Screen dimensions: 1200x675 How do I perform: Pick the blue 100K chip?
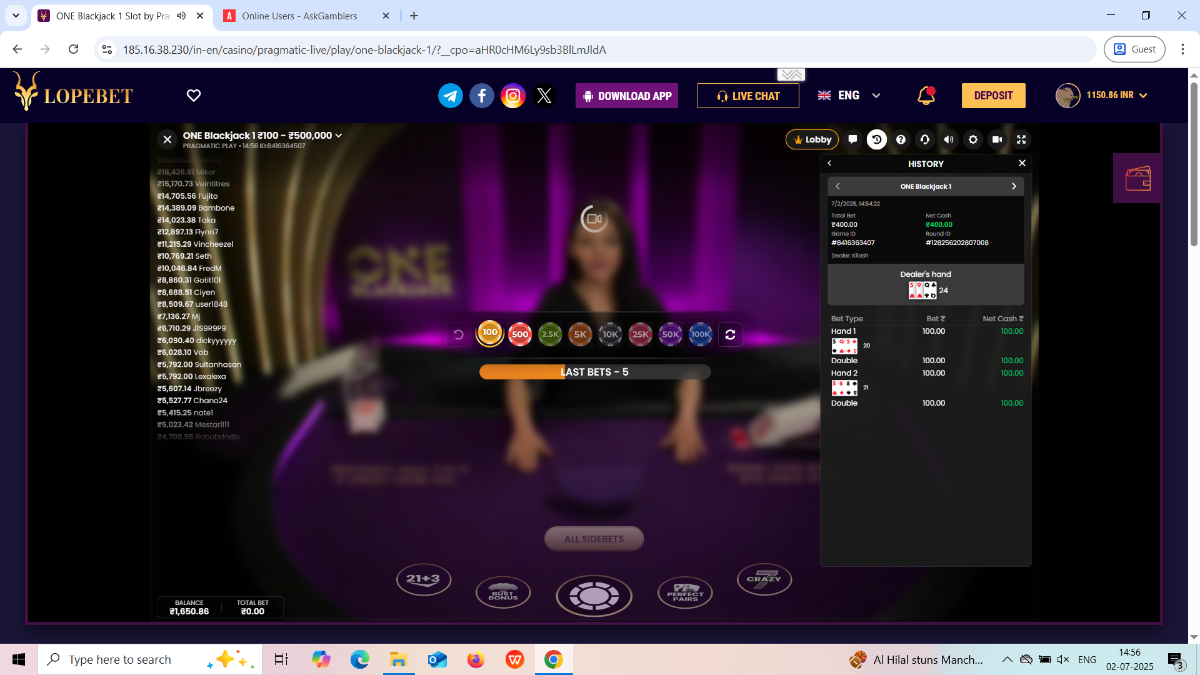[x=700, y=335]
